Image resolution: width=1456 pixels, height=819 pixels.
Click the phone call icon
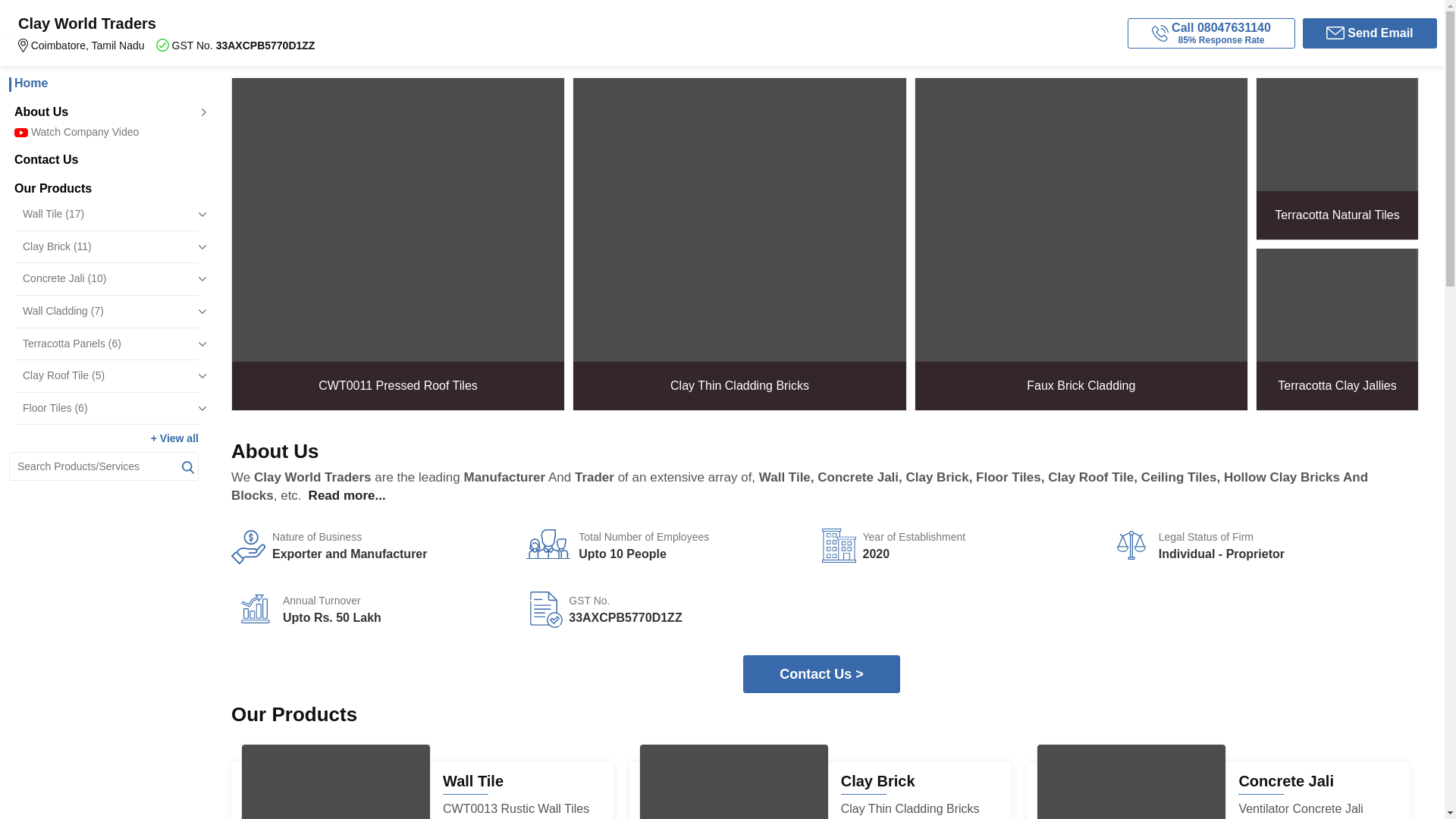(1159, 33)
